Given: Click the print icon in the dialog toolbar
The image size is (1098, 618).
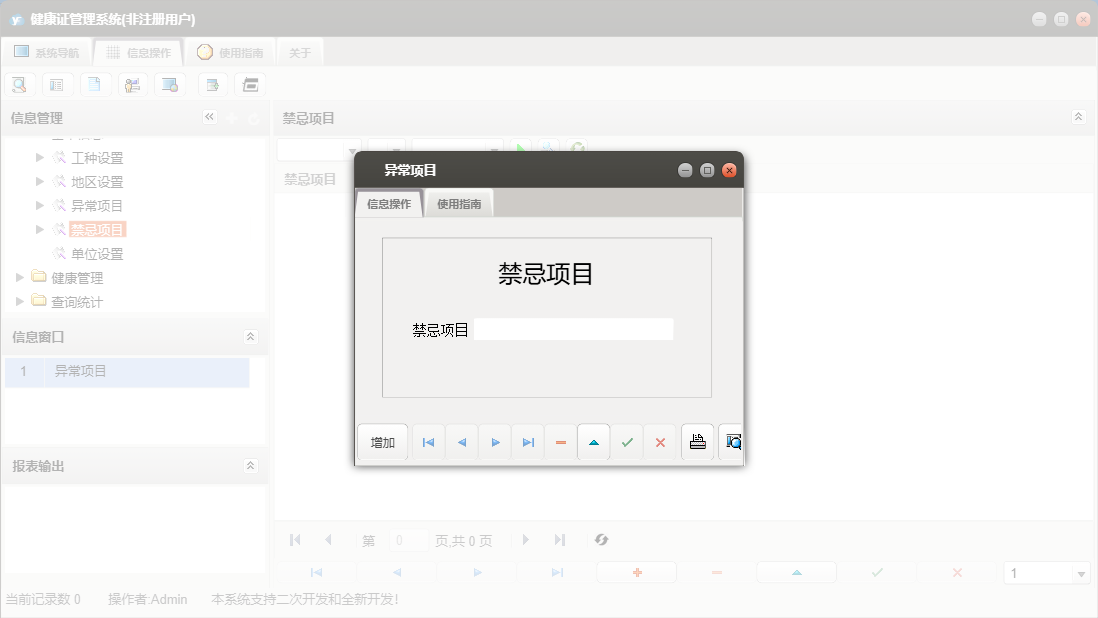Looking at the screenshot, I should pos(697,442).
